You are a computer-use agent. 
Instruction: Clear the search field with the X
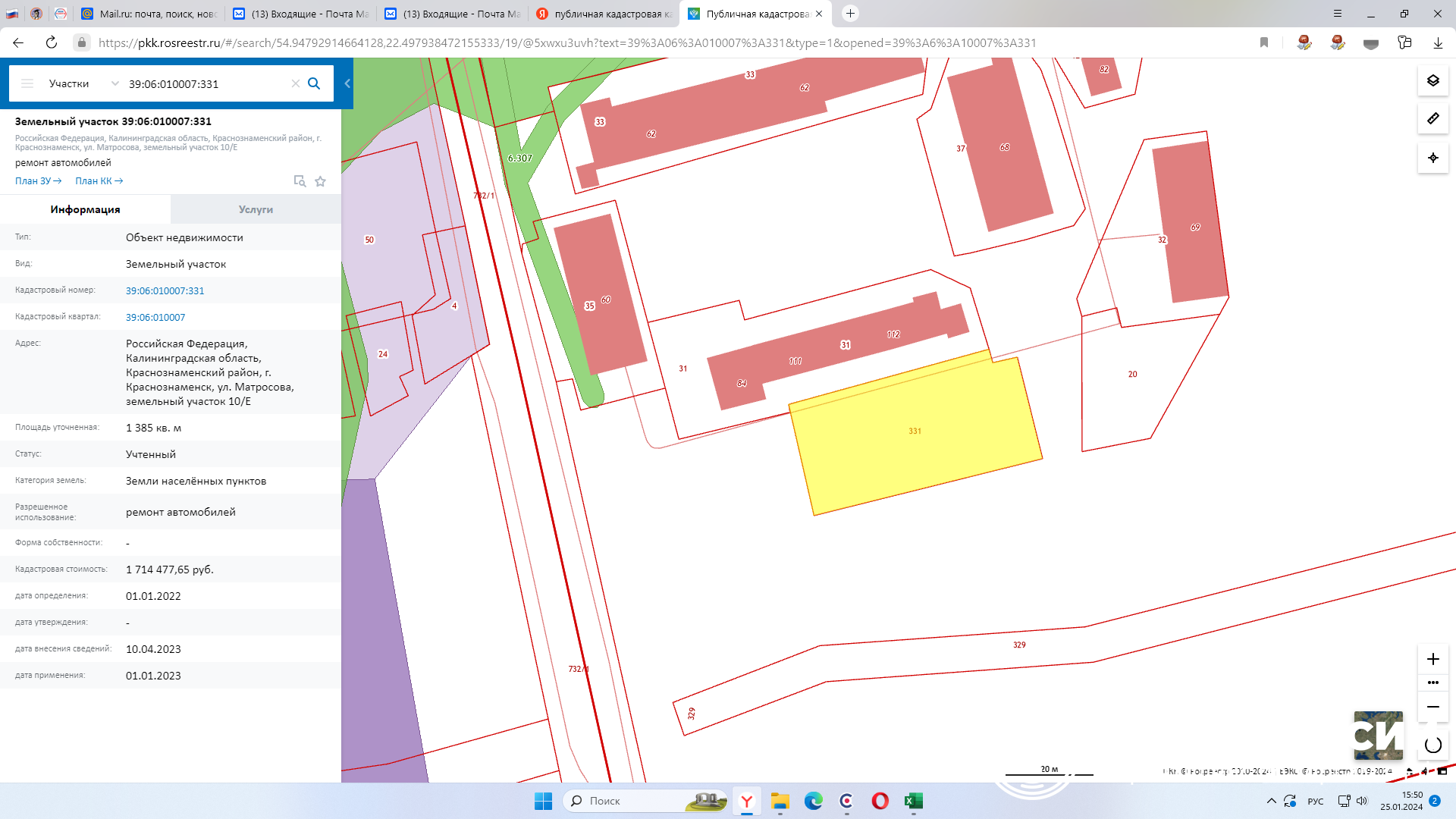296,83
